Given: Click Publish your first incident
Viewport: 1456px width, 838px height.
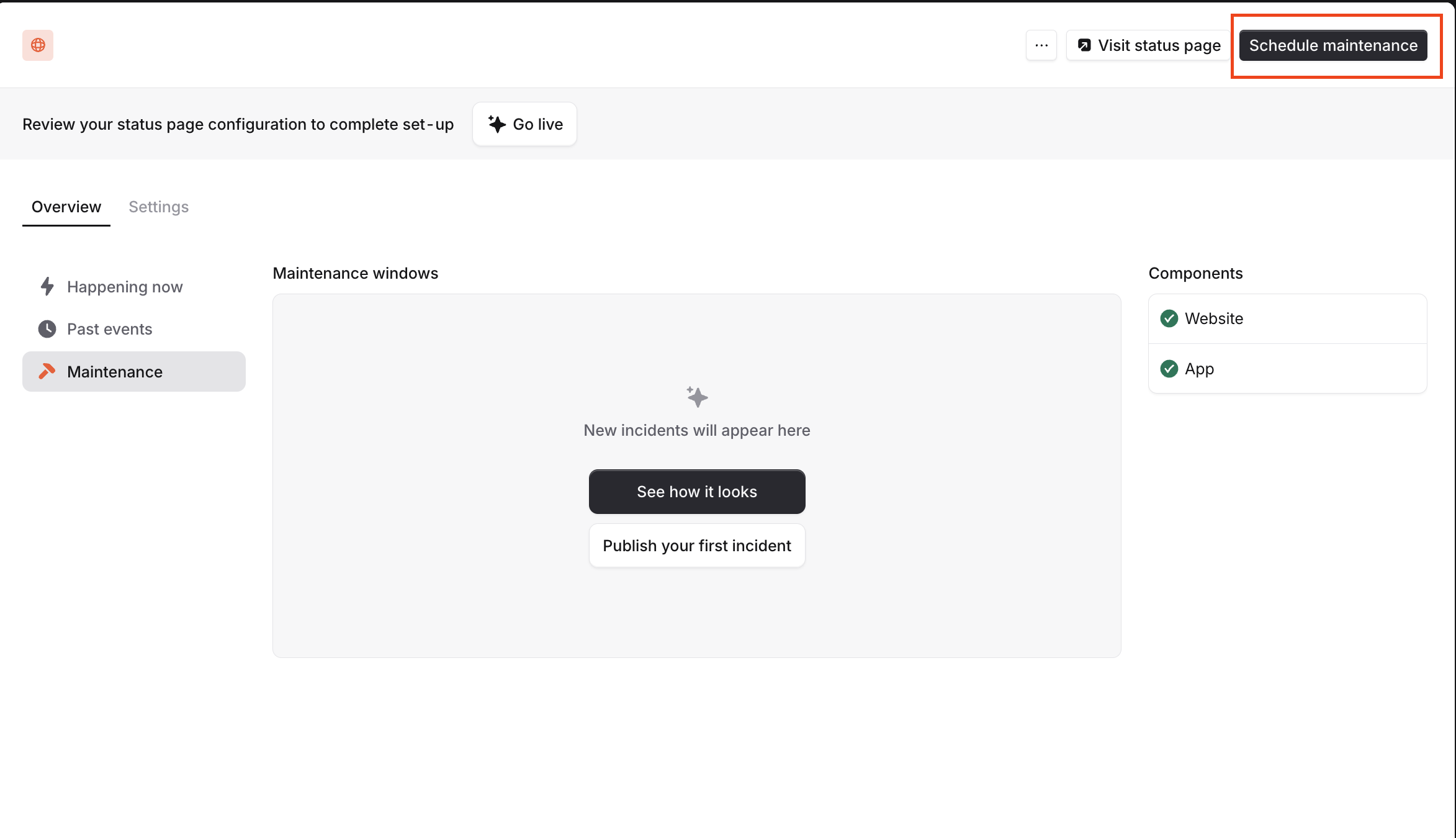Looking at the screenshot, I should pyautogui.click(x=696, y=546).
